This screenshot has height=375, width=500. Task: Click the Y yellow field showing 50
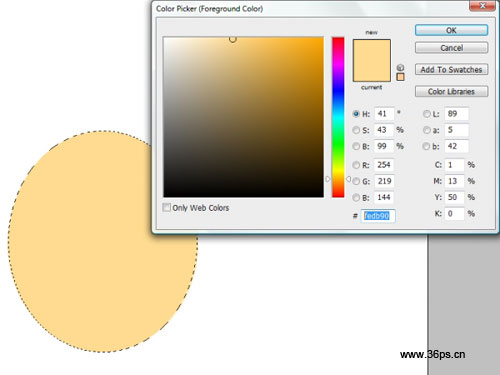coord(454,198)
